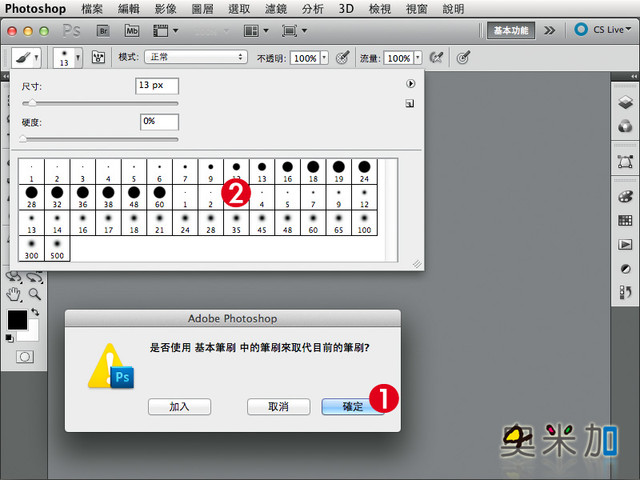Show more workspaces with the double chevron
The height and width of the screenshot is (480, 640).
[549, 31]
